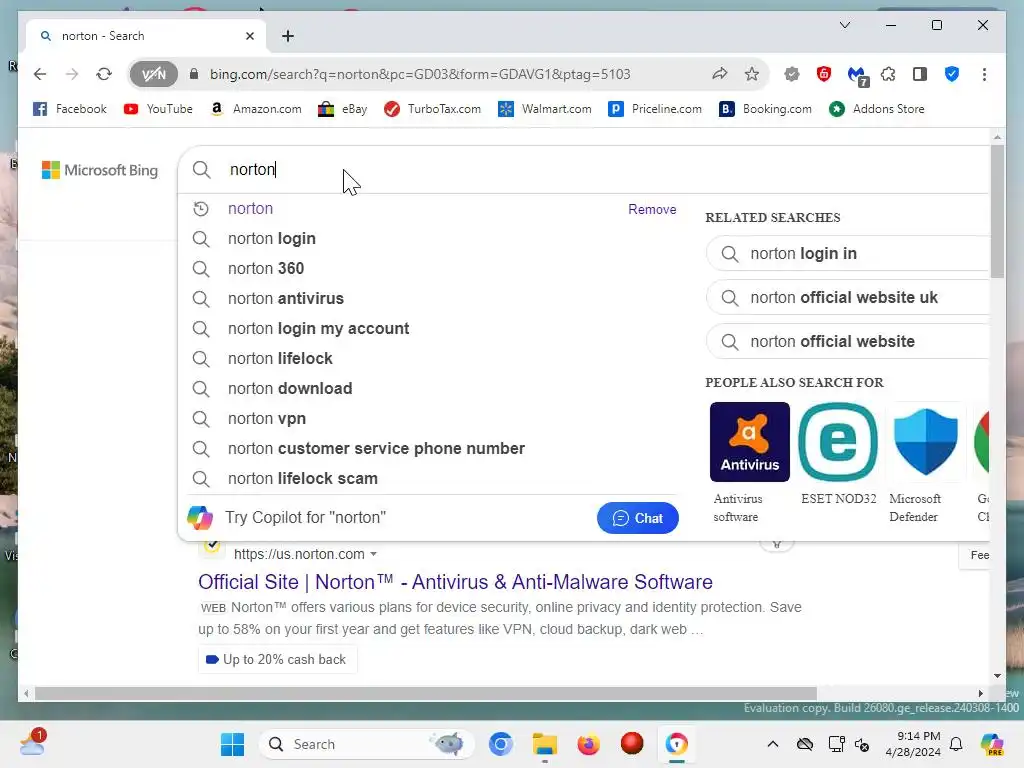Screen dimensions: 1024x768
Task: Select the 'norton login' suggestion
Action: pos(272,238)
